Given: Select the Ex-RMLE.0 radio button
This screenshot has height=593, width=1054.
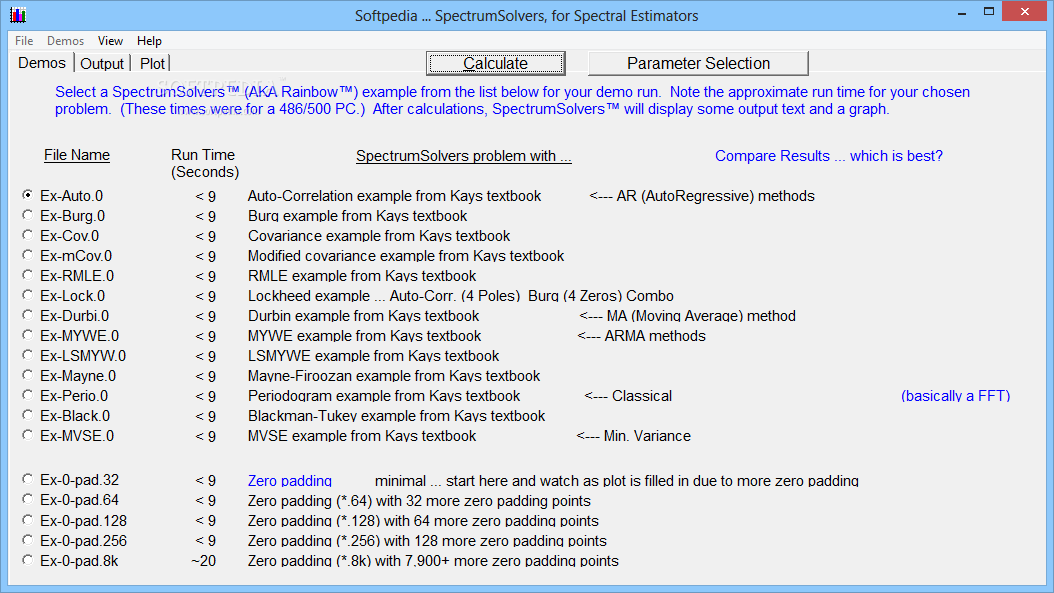Looking at the screenshot, I should (28, 275).
